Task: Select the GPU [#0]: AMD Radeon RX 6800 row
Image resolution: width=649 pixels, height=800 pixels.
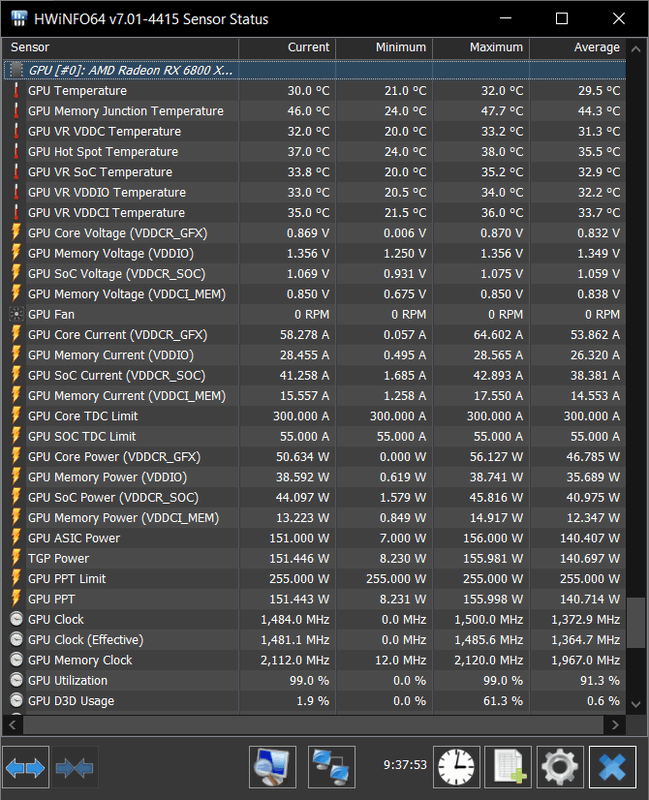Action: point(315,70)
